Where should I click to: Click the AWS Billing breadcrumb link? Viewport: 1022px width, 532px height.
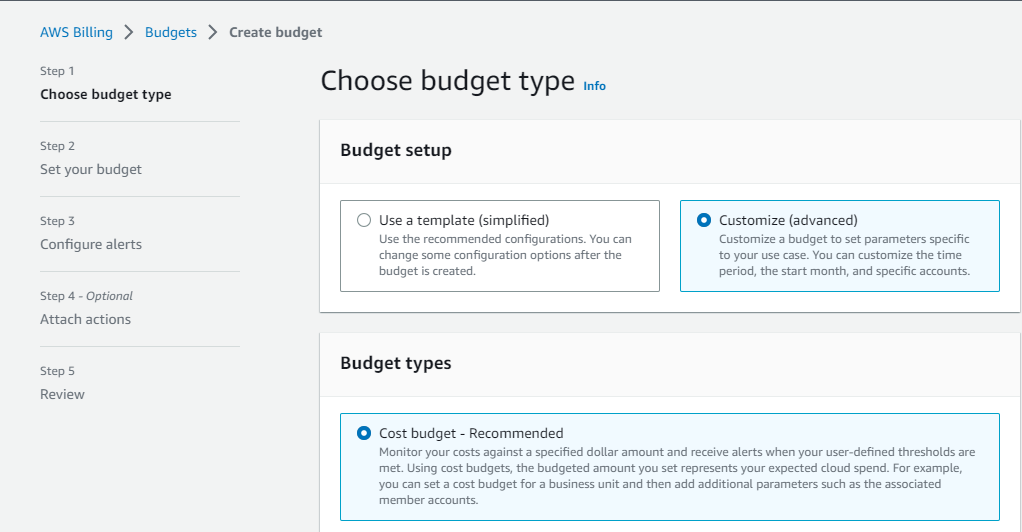pos(76,32)
